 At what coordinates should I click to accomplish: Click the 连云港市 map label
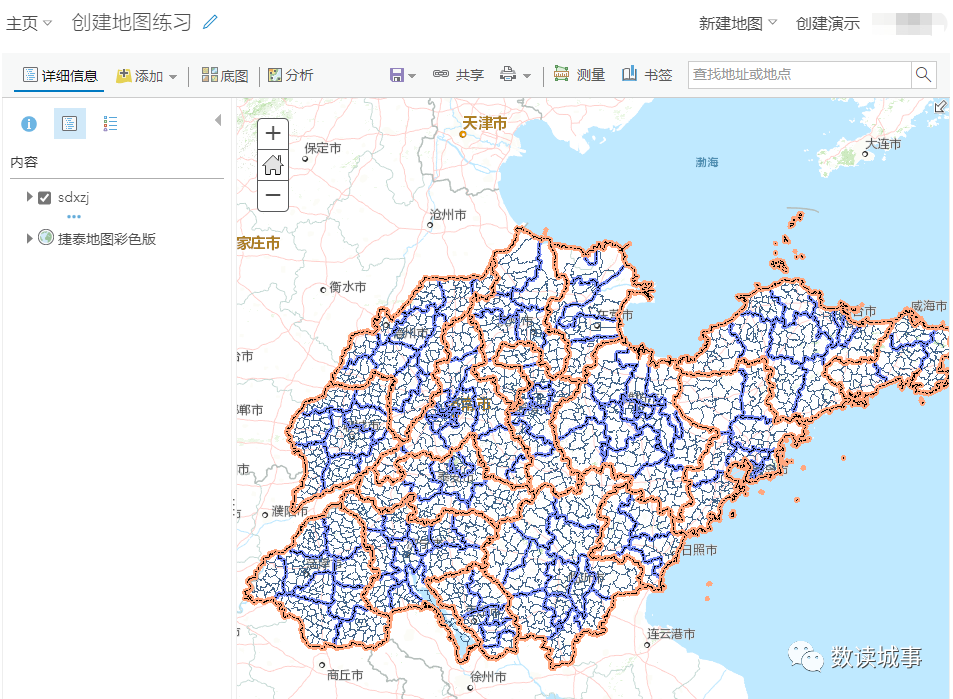(x=671, y=633)
